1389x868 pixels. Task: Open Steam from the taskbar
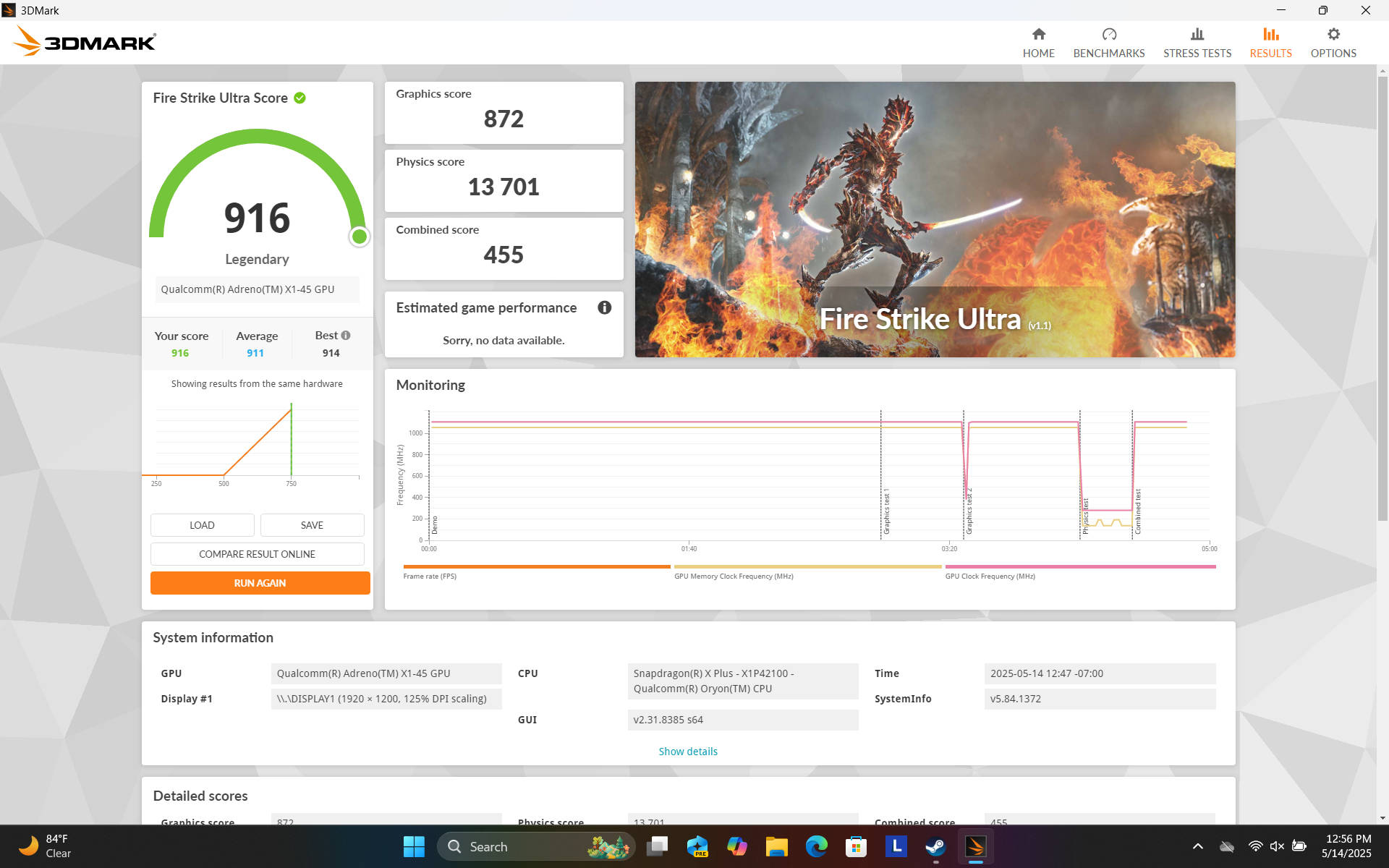click(935, 846)
